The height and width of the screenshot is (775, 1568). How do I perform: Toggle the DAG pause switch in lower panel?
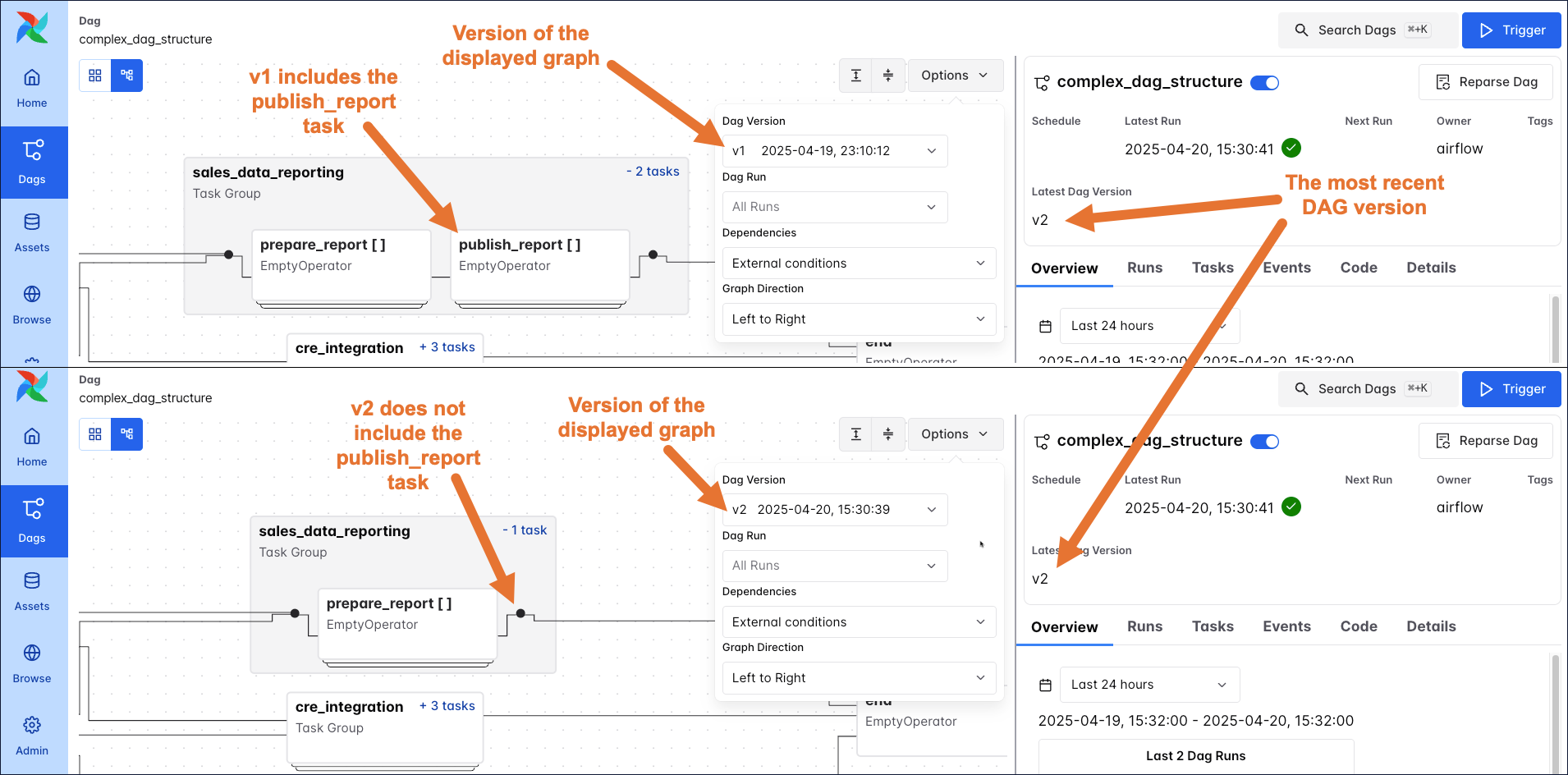[1265, 441]
